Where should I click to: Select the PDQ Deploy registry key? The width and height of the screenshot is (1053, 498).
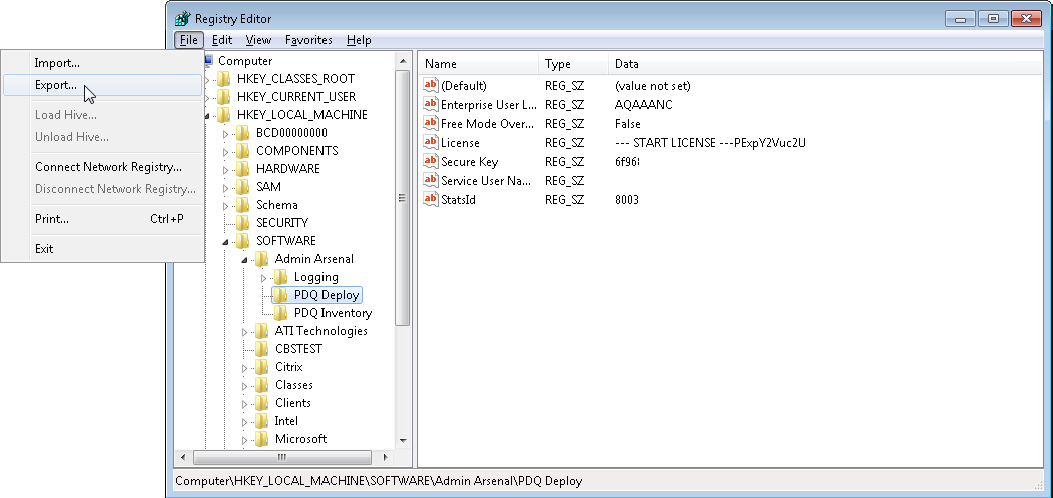click(326, 295)
